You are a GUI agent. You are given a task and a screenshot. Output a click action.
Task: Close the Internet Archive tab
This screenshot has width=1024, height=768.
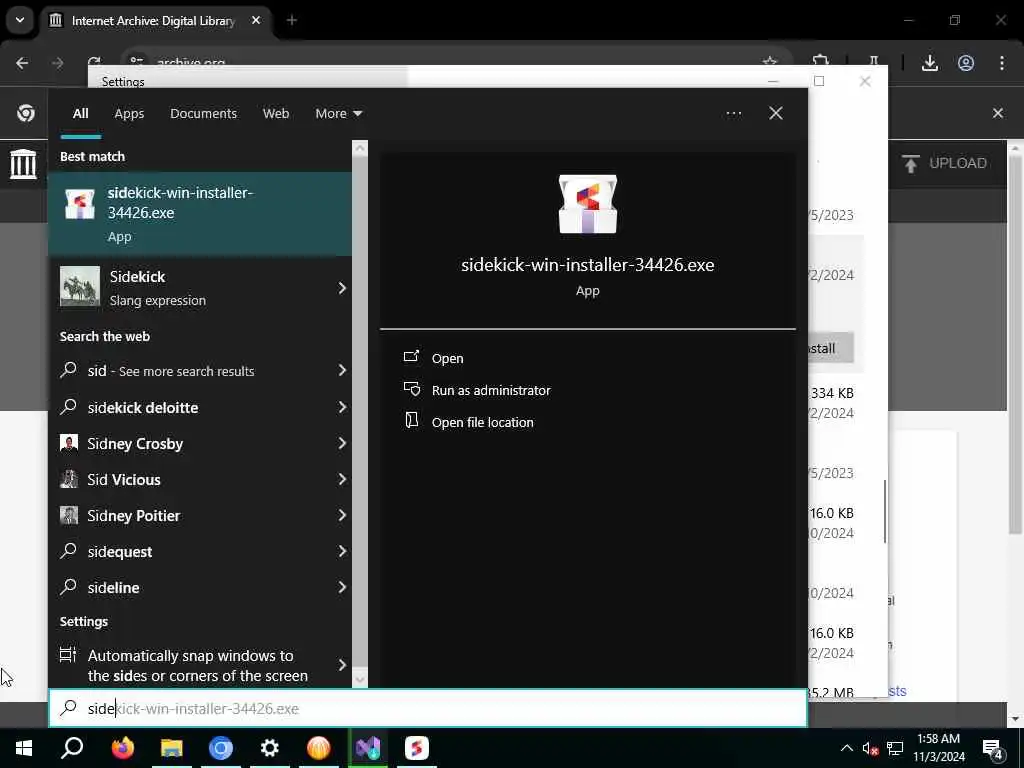pos(256,20)
